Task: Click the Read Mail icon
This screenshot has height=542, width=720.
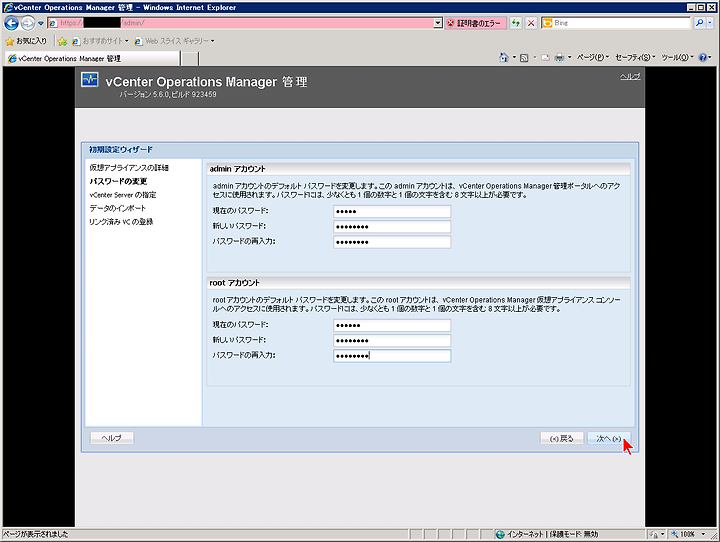Action: [545, 57]
